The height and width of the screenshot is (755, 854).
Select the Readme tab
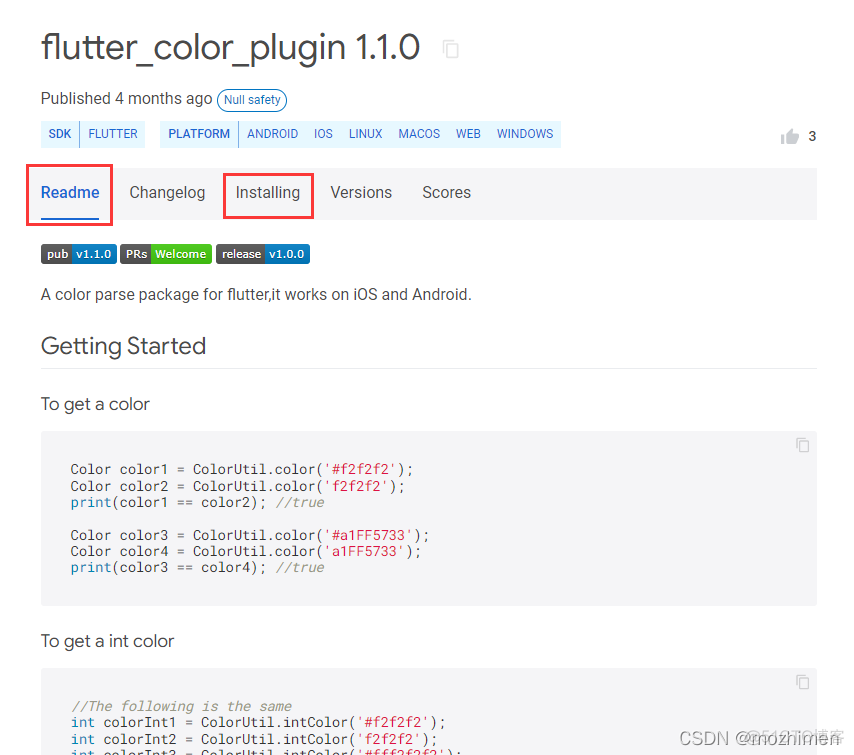pos(69,192)
